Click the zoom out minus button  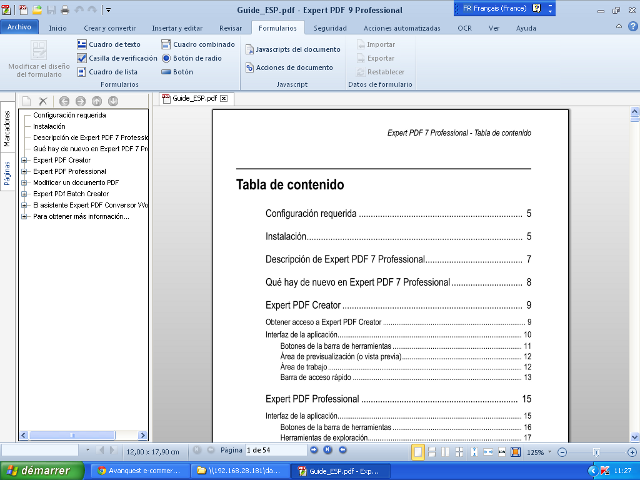(562, 452)
